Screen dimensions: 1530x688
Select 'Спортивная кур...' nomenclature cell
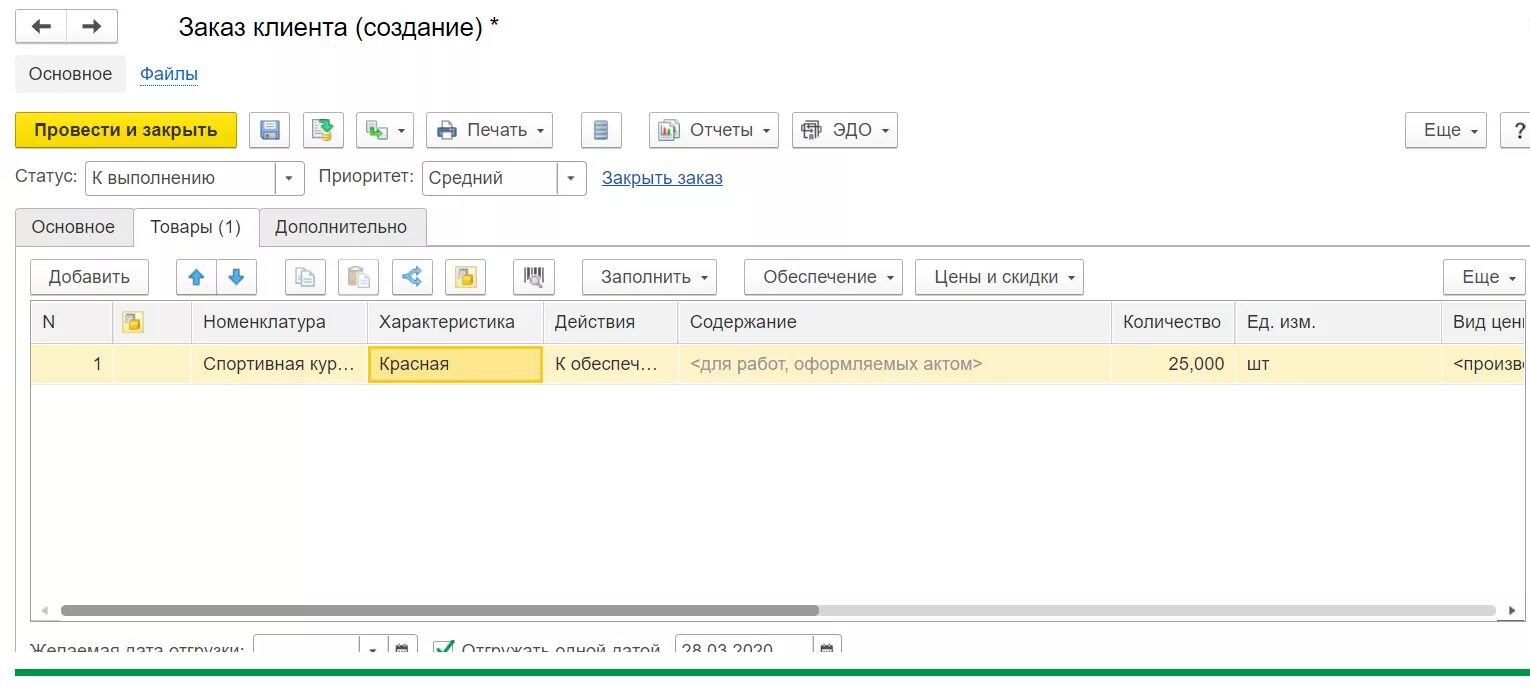(x=279, y=364)
